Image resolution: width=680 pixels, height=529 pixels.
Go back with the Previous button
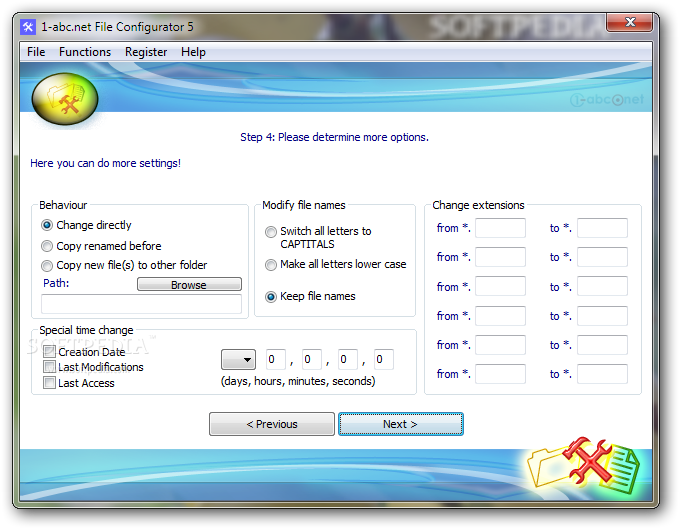point(272,424)
